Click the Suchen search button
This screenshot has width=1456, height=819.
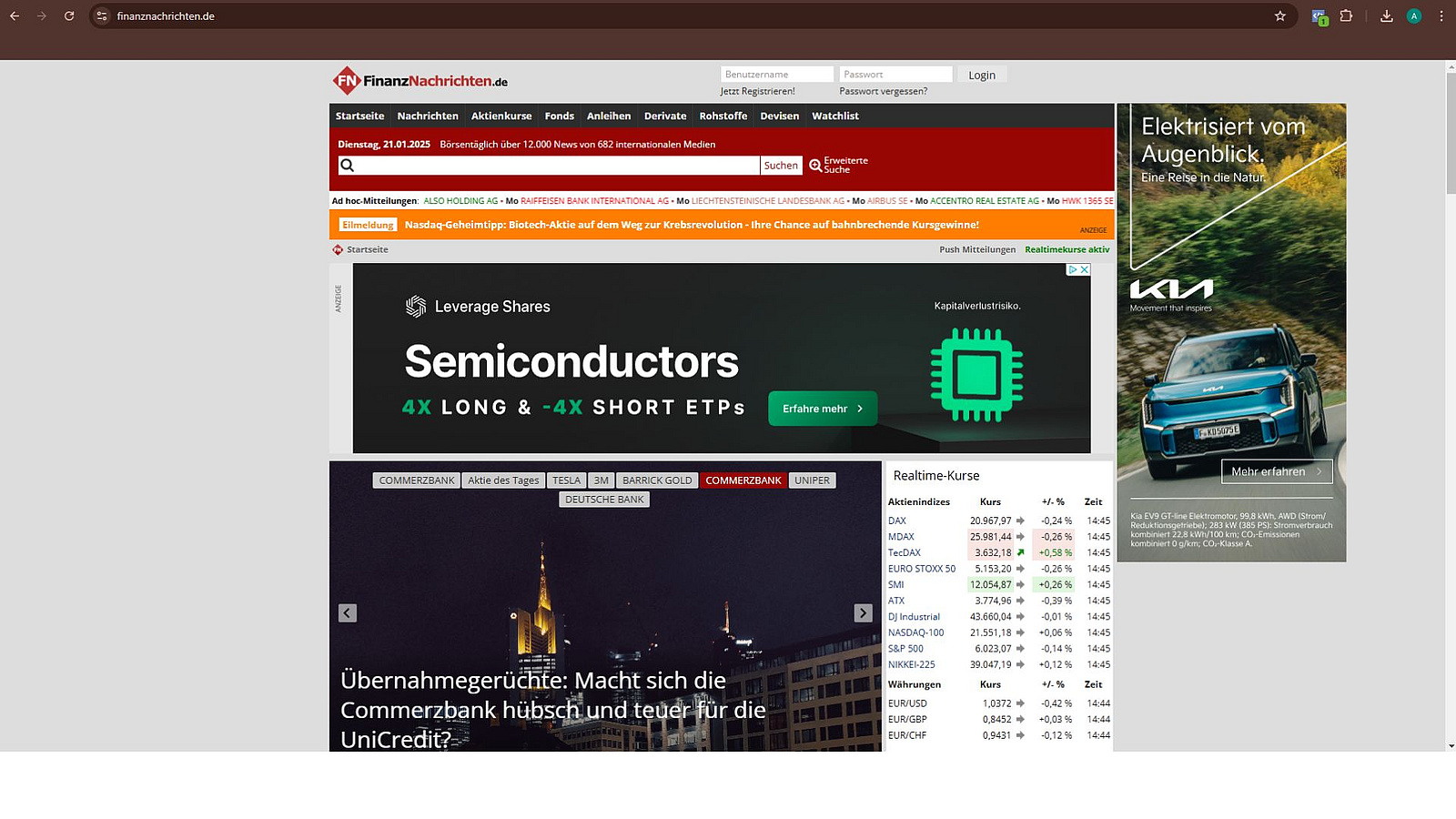pyautogui.click(x=781, y=165)
